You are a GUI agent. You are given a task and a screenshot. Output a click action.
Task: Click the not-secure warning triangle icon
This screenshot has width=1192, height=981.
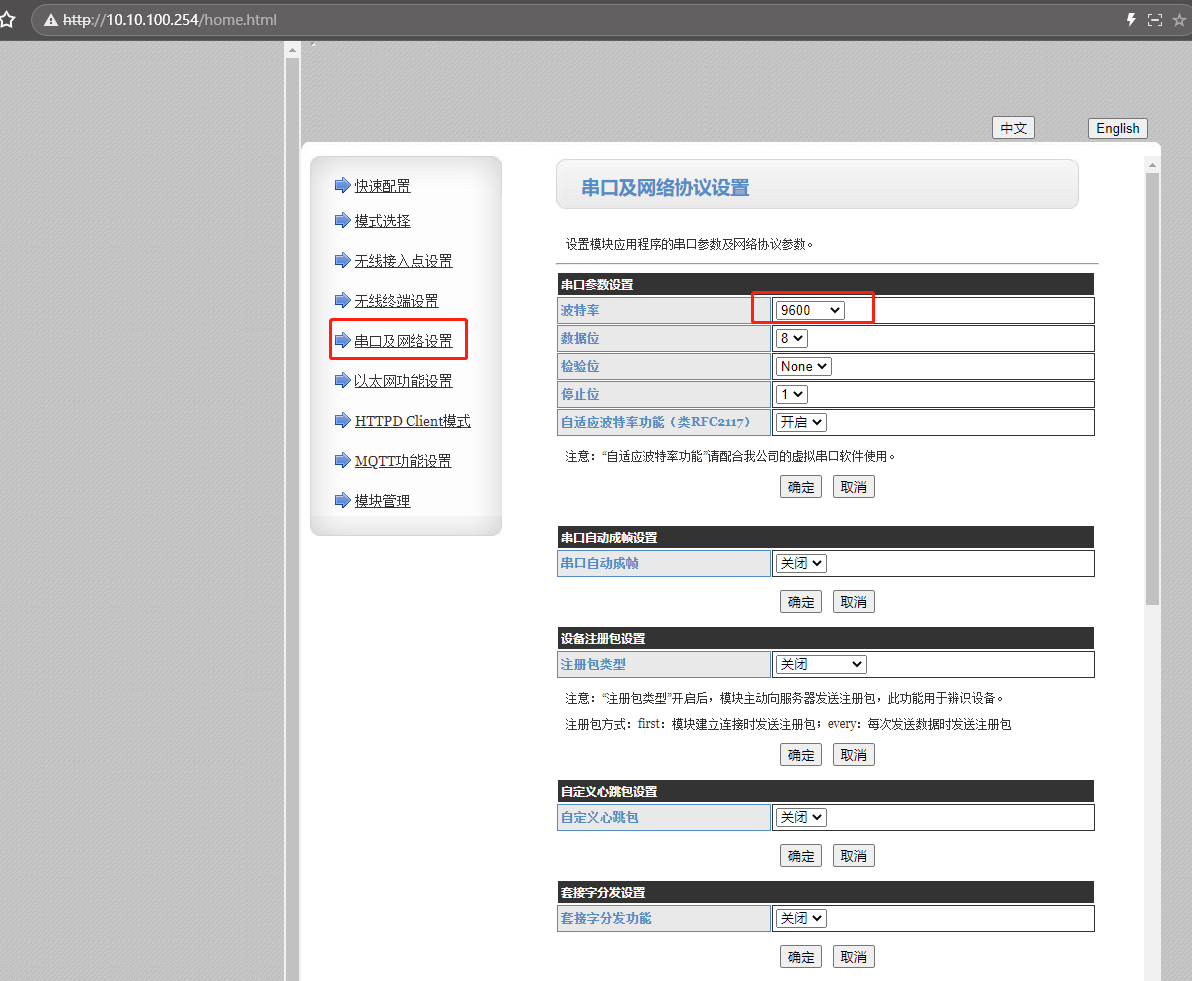tap(51, 20)
